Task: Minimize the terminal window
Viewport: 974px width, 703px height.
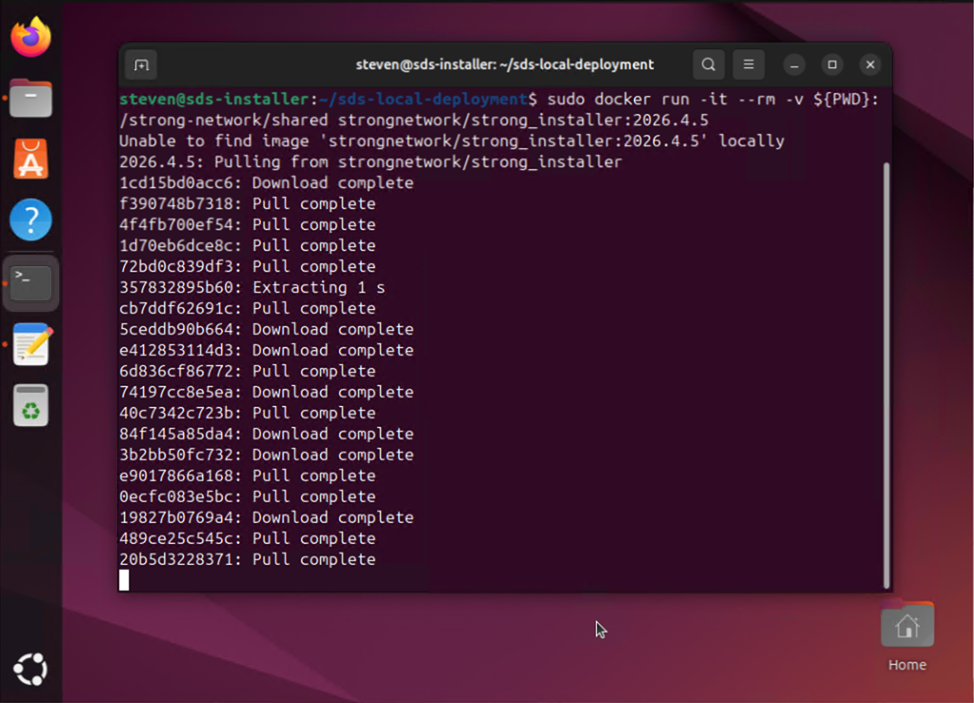Action: tap(794, 65)
